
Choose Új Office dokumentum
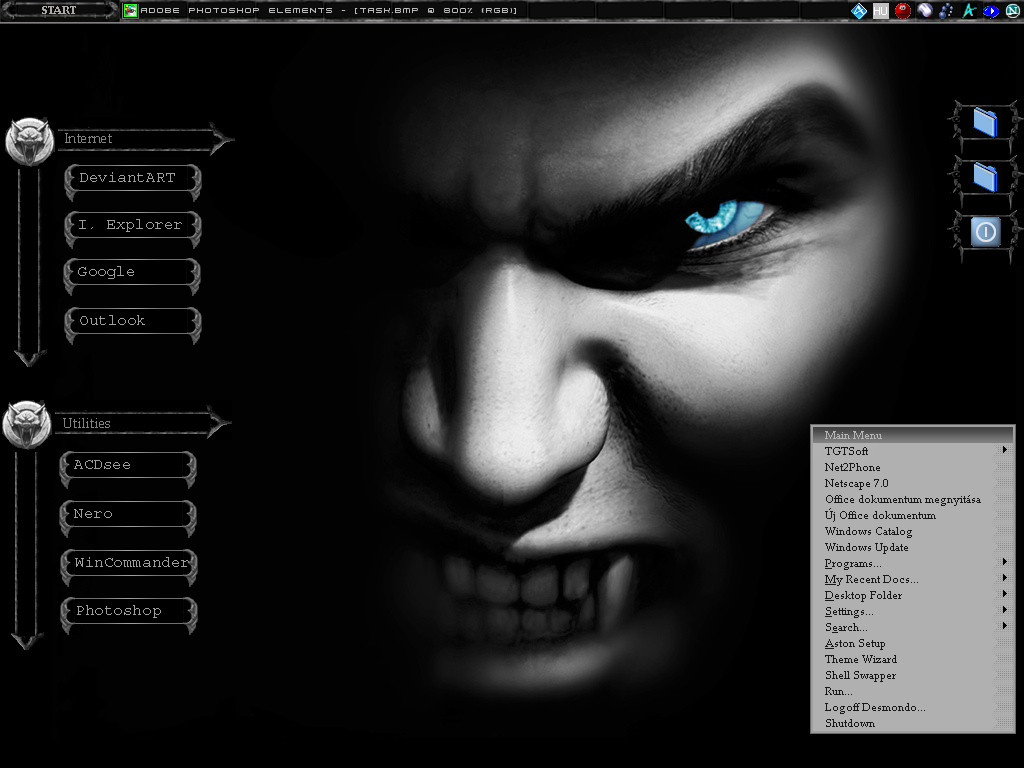pyautogui.click(x=913, y=515)
